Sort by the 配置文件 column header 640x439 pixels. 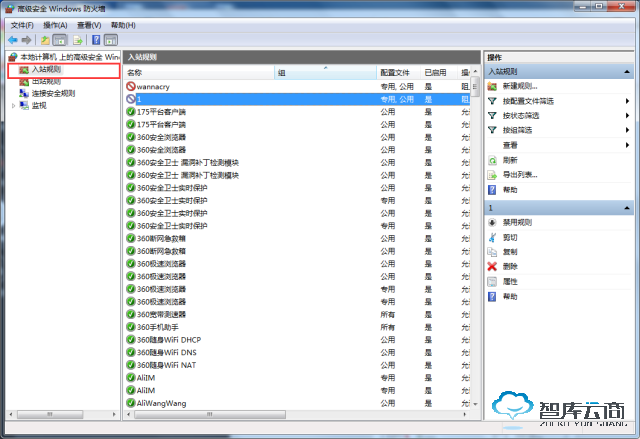[x=398, y=73]
